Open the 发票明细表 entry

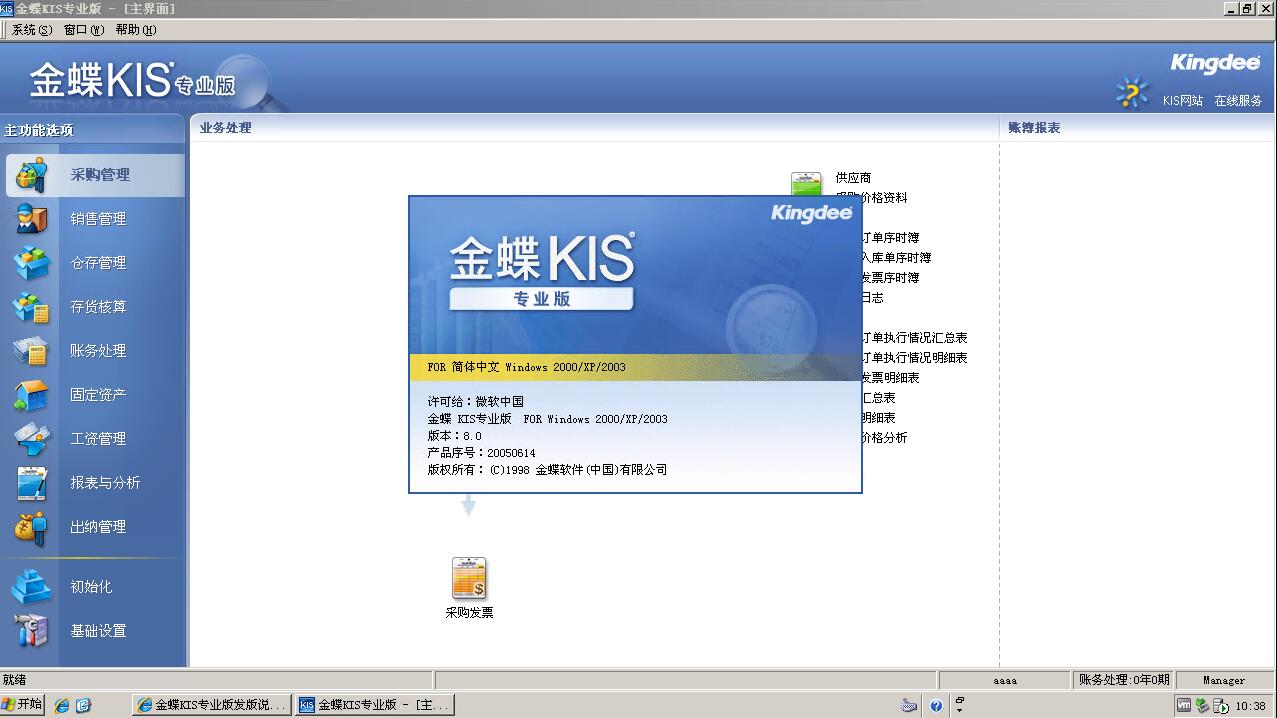click(x=891, y=378)
